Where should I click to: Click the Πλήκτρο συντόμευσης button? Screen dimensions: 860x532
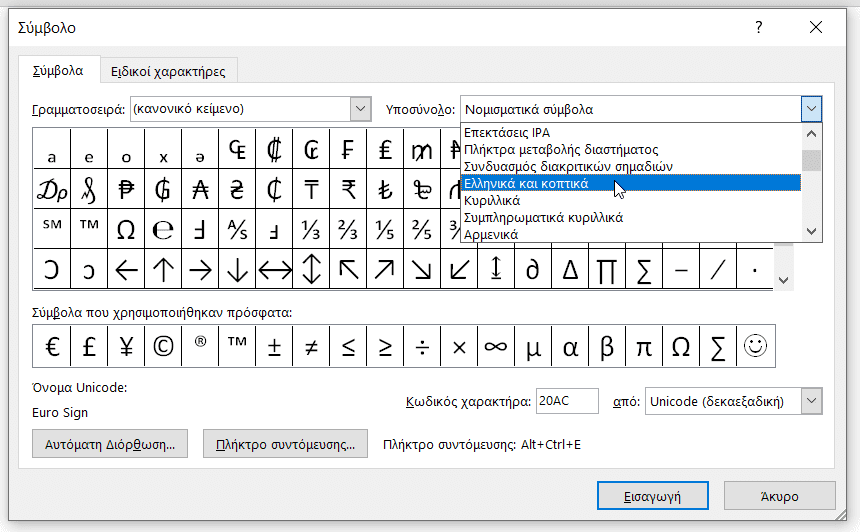(x=286, y=444)
